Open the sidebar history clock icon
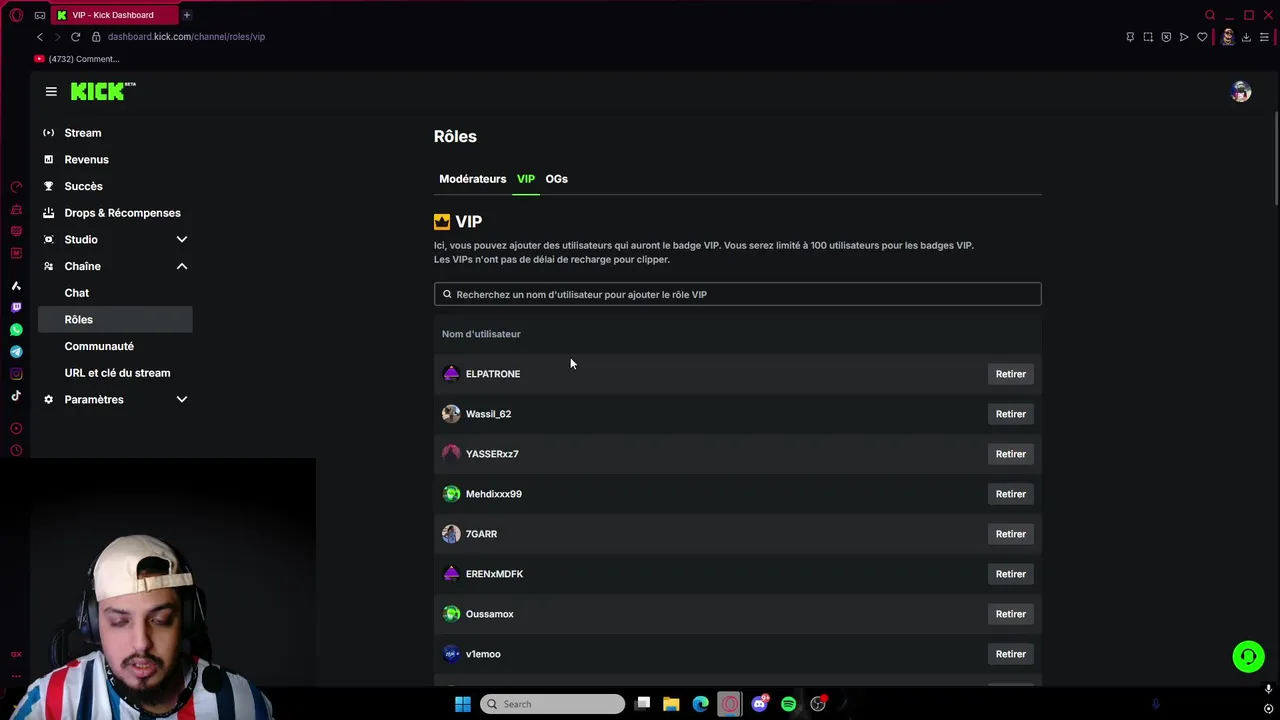Image resolution: width=1280 pixels, height=720 pixels. click(x=16, y=450)
